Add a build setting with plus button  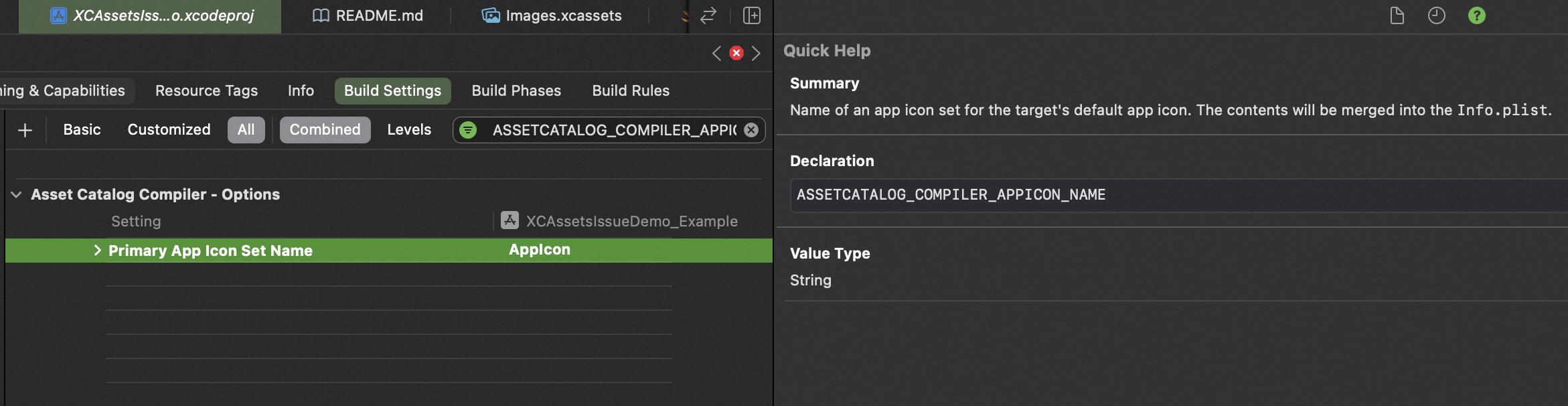tap(25, 130)
